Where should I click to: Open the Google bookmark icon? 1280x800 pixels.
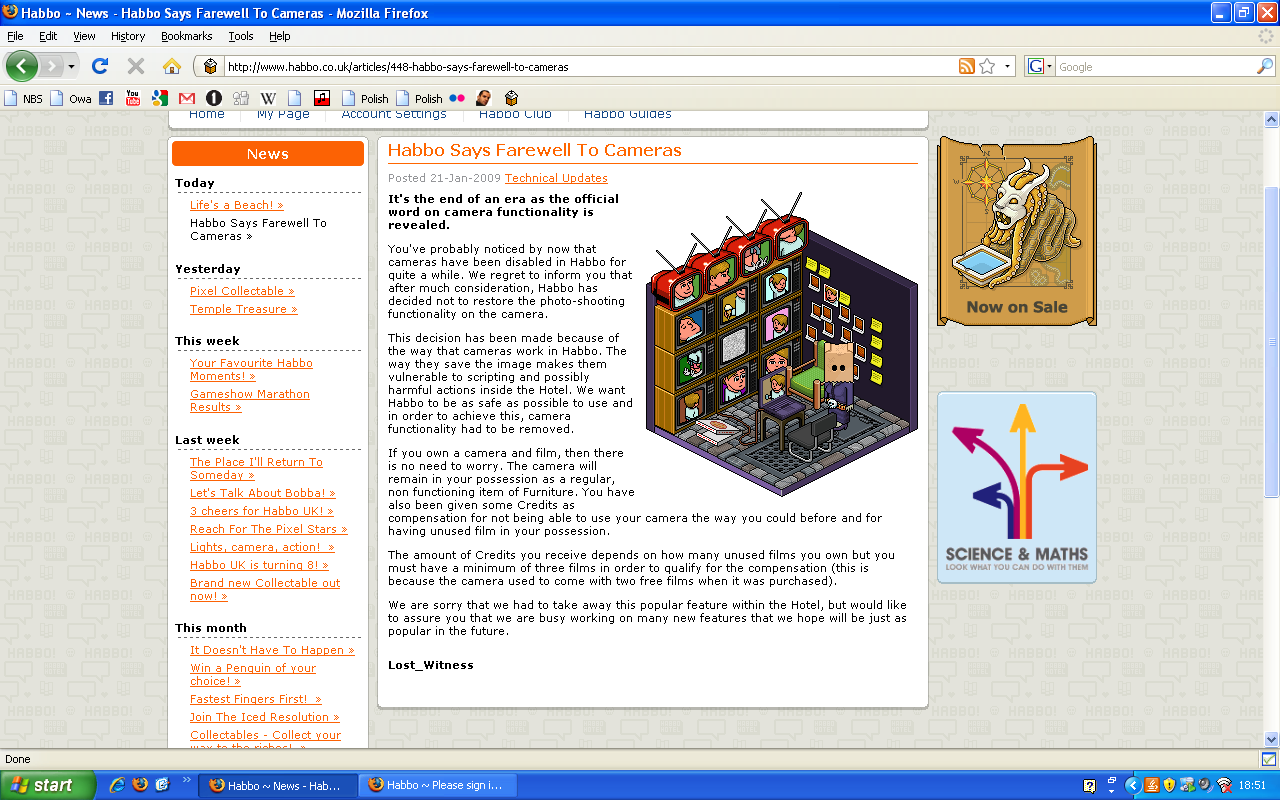[x=160, y=98]
